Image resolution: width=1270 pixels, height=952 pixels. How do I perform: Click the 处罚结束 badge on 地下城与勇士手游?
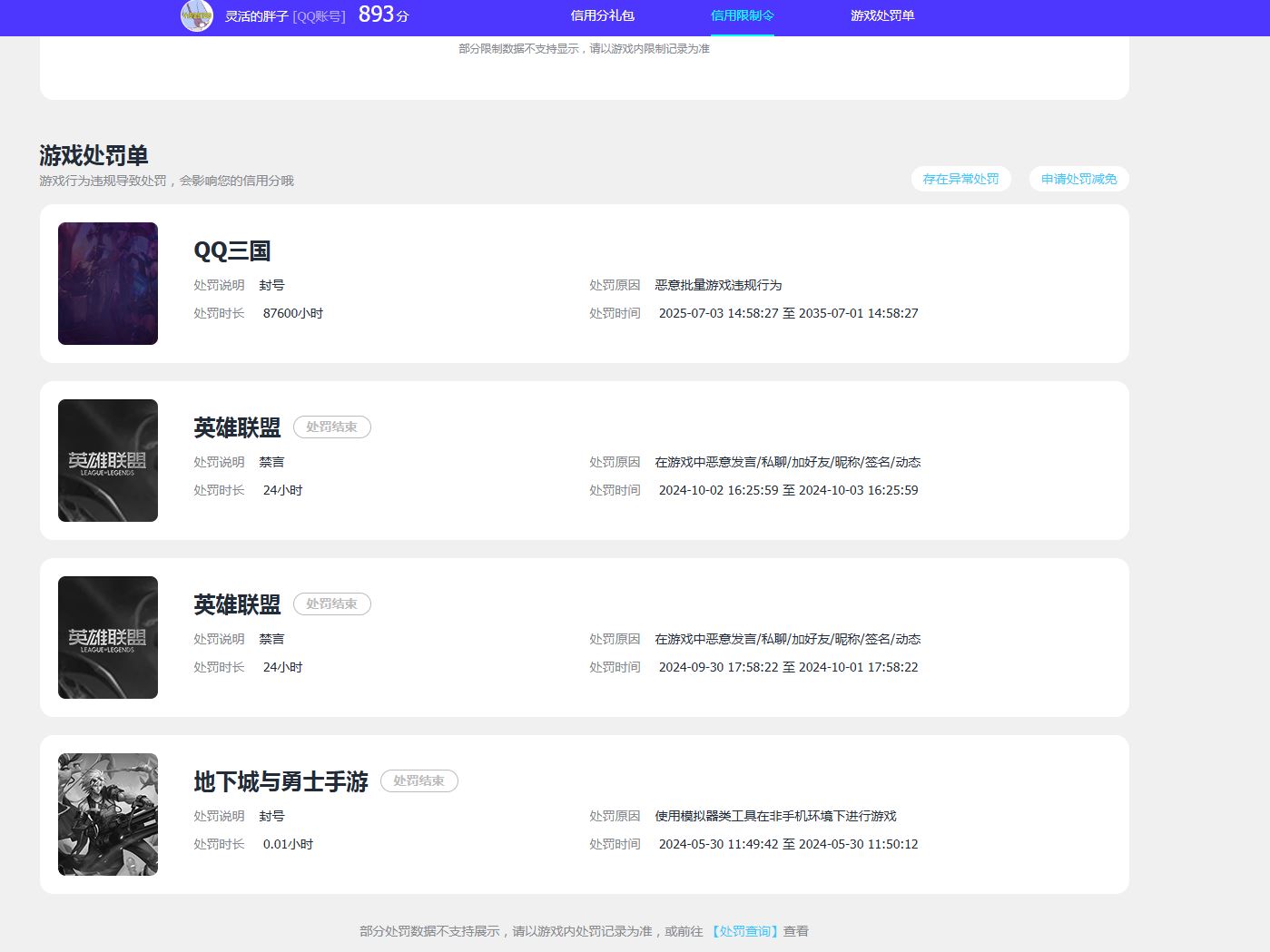419,780
